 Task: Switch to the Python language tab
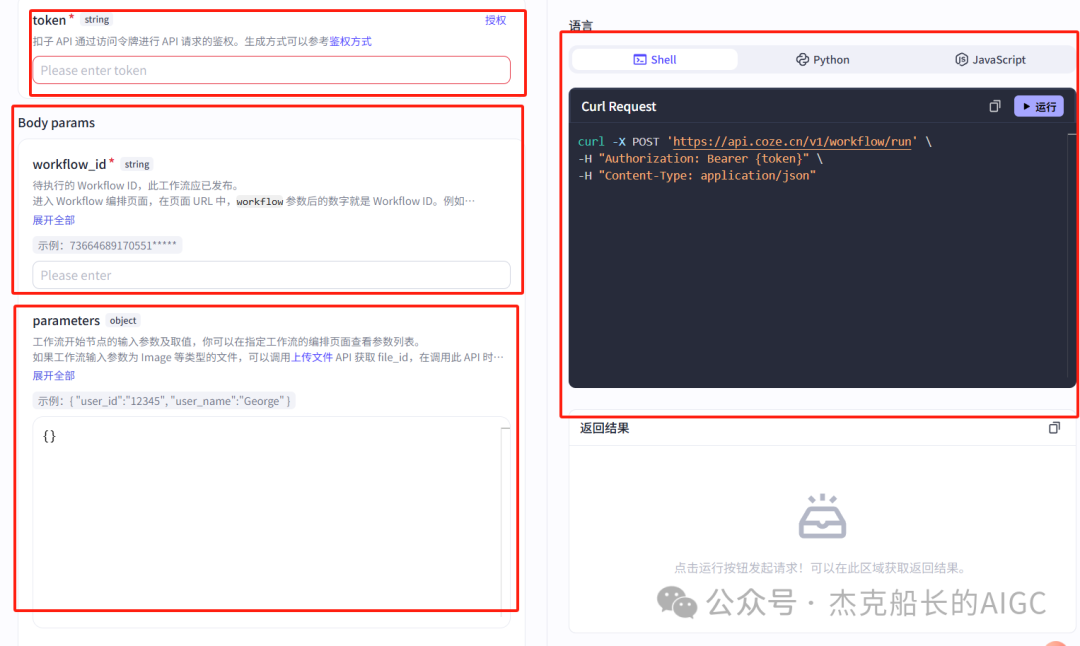click(x=822, y=60)
